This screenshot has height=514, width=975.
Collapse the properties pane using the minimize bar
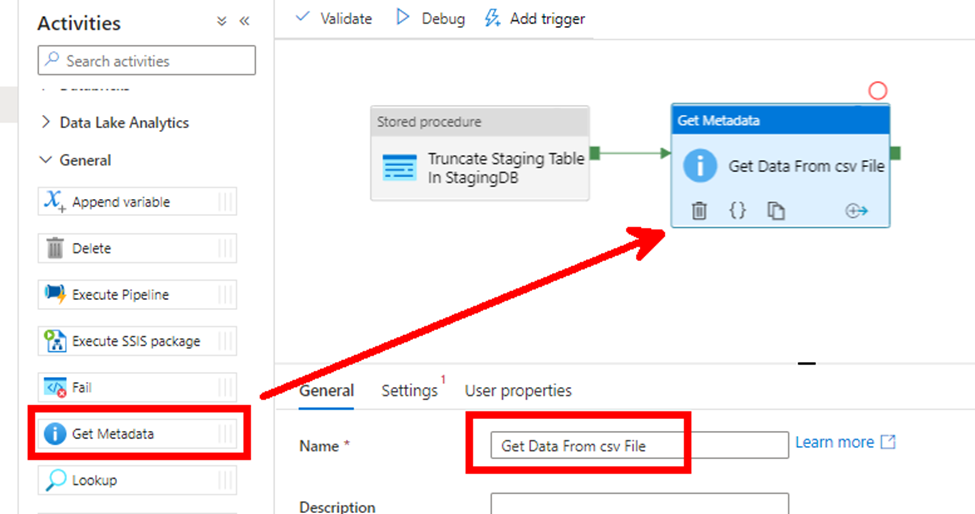click(806, 363)
